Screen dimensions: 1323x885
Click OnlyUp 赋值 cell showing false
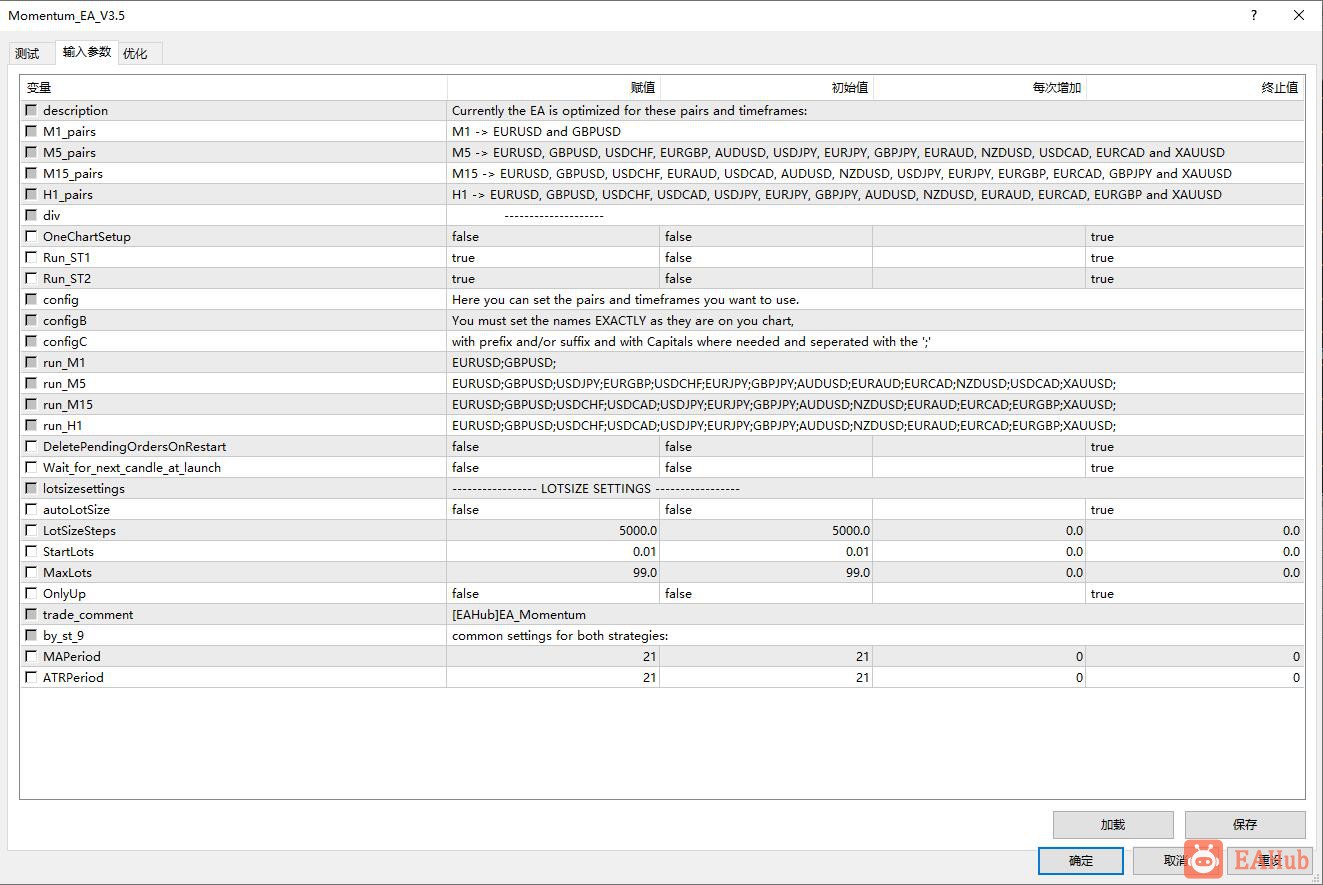click(553, 593)
